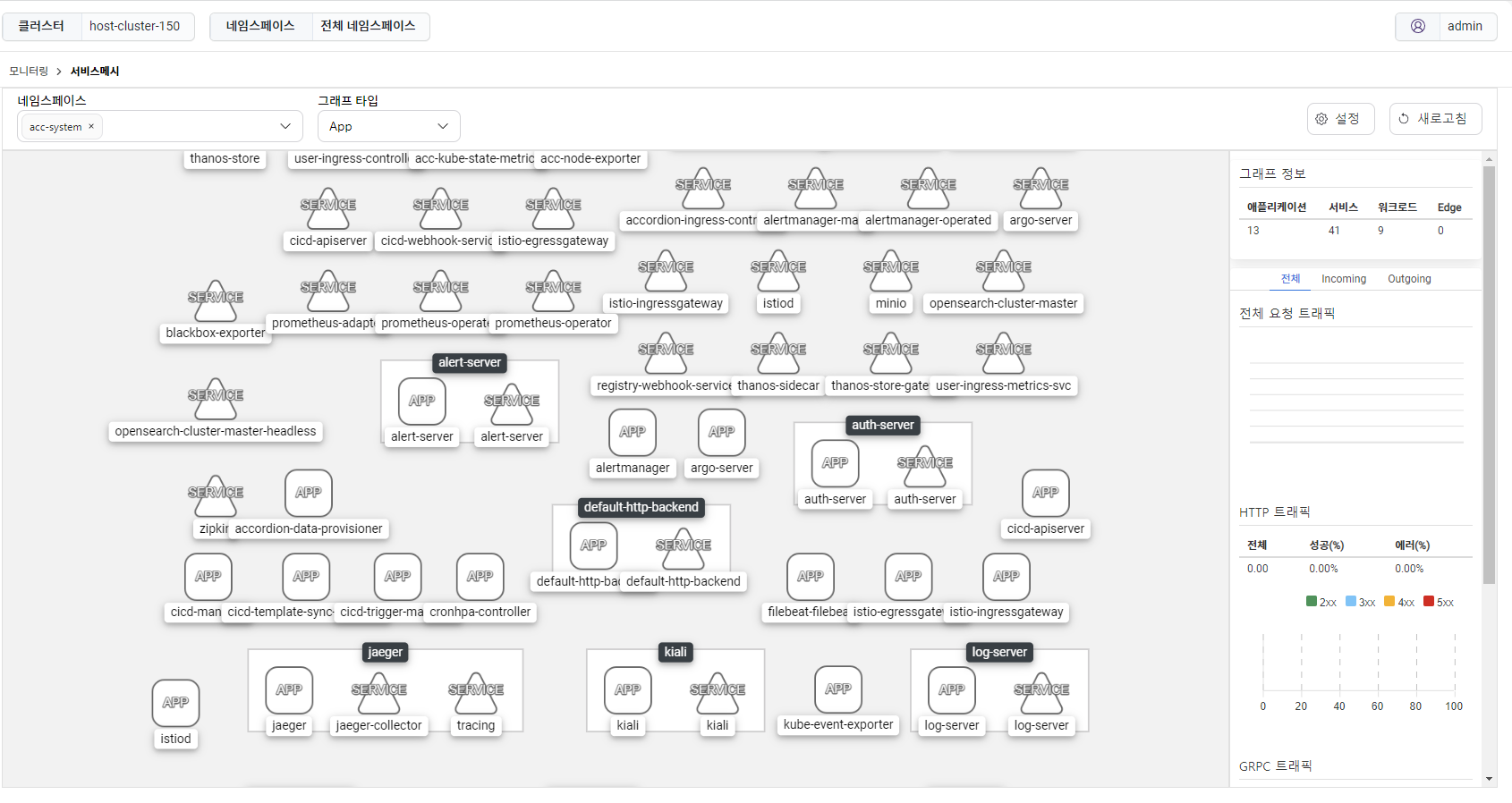Select the cicd-apiserver APP node icon
The width and height of the screenshot is (1512, 803).
(x=1046, y=493)
